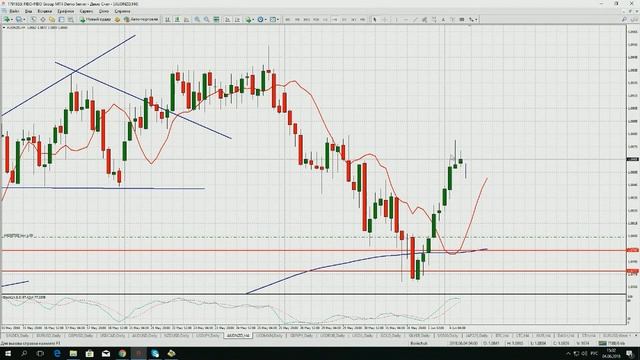Image resolution: width=640 pixels, height=360 pixels.
Task: Open MetaEditor via the yellow icon
Action: pos(117,19)
